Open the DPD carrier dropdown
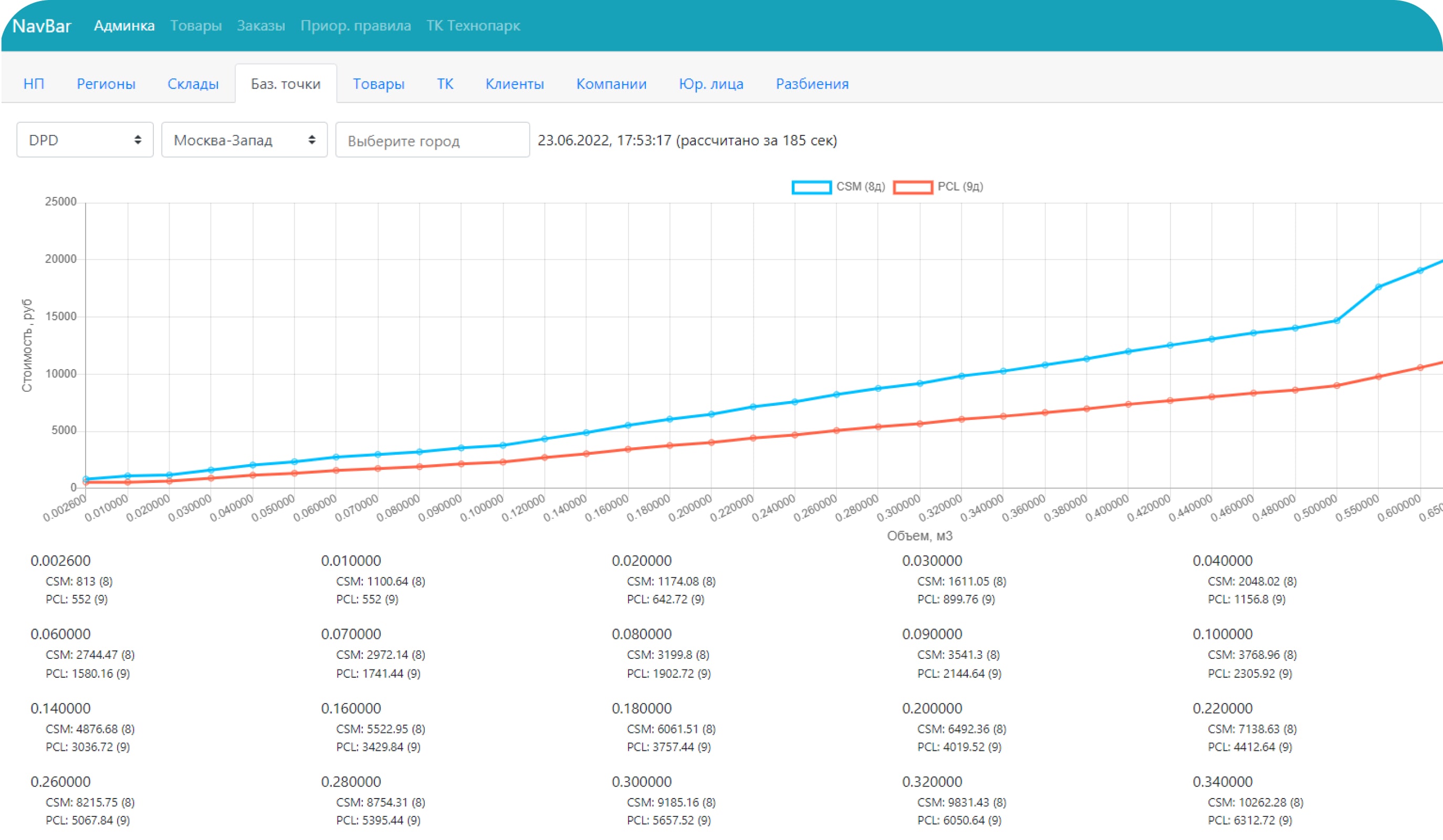 85,140
